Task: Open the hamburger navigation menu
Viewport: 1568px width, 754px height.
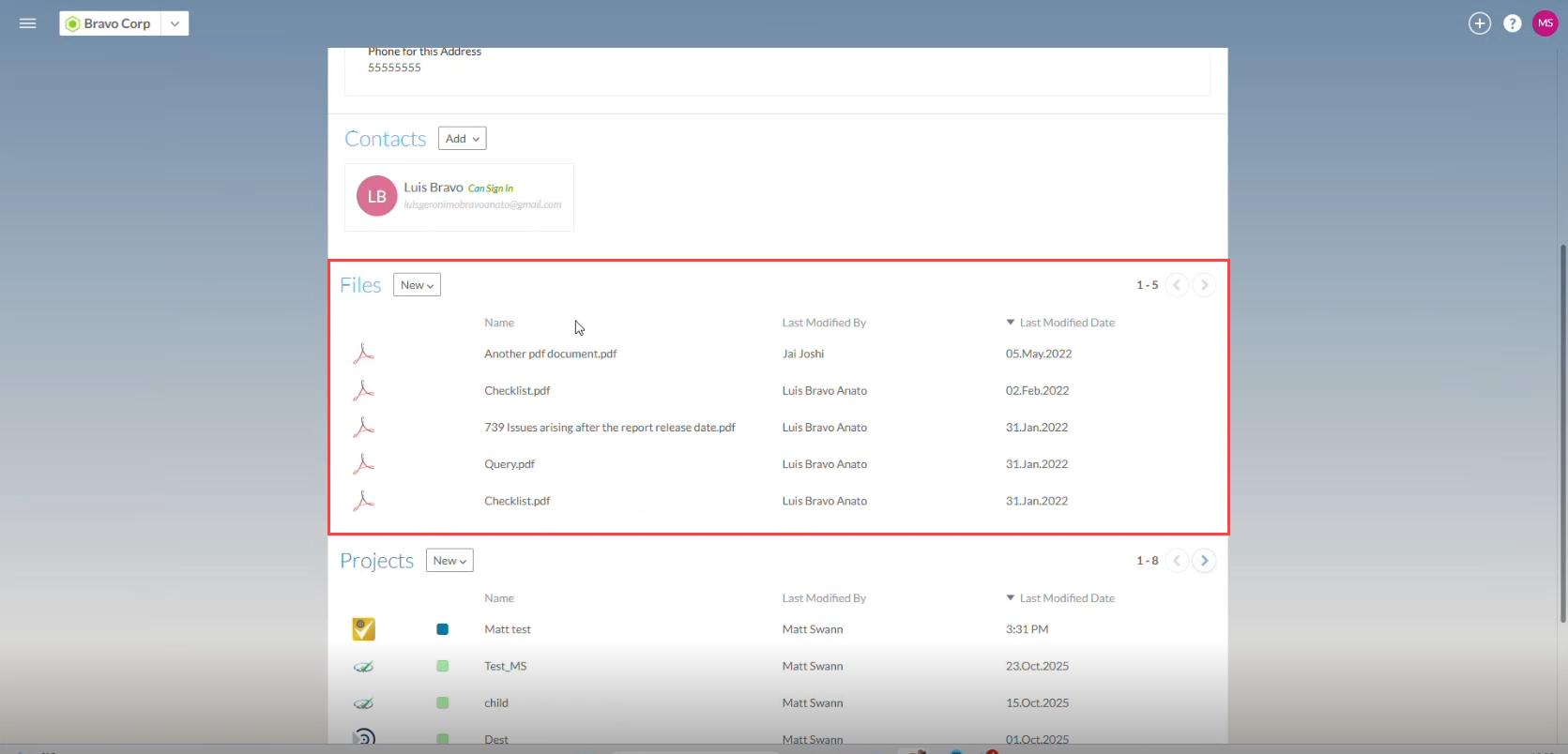Action: (28, 23)
